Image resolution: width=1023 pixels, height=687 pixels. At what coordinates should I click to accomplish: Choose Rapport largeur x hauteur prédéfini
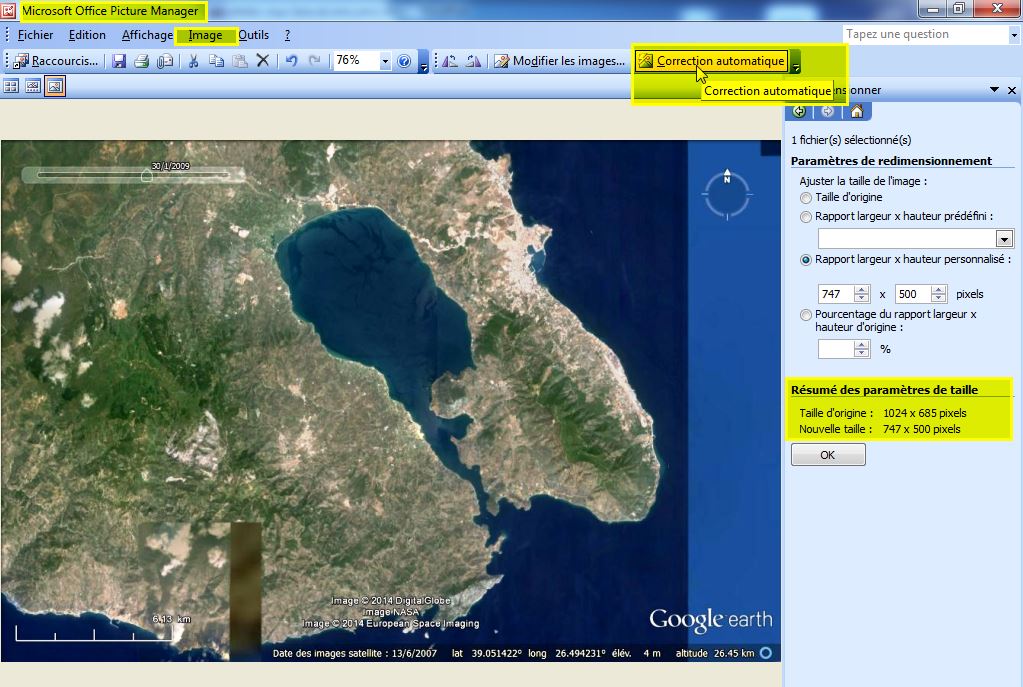click(x=806, y=217)
